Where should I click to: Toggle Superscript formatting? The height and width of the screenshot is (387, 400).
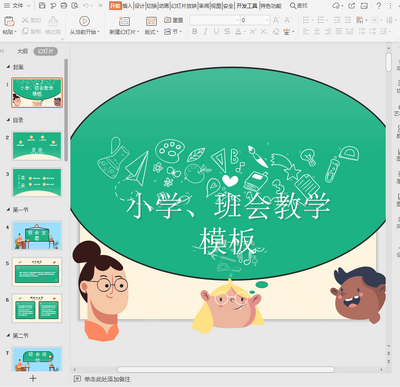pyautogui.click(x=253, y=32)
